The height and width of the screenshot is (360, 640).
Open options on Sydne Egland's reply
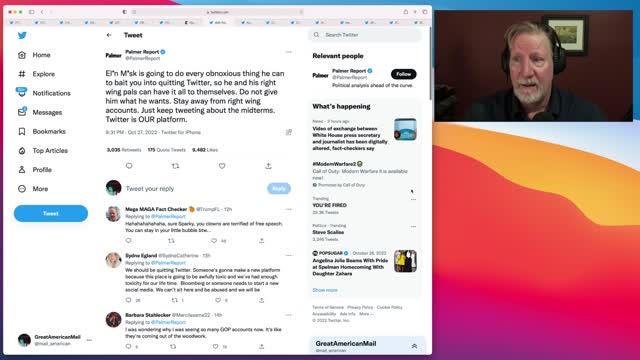coord(289,256)
